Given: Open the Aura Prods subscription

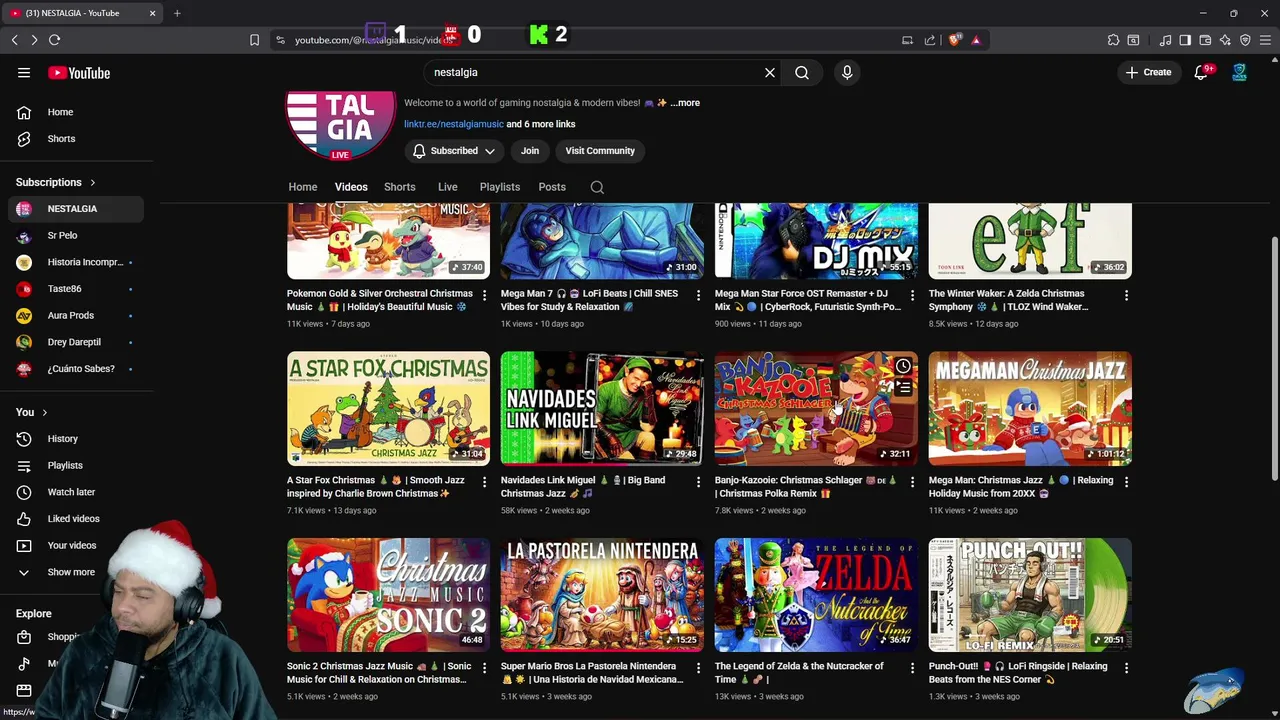Looking at the screenshot, I should 76,315.
